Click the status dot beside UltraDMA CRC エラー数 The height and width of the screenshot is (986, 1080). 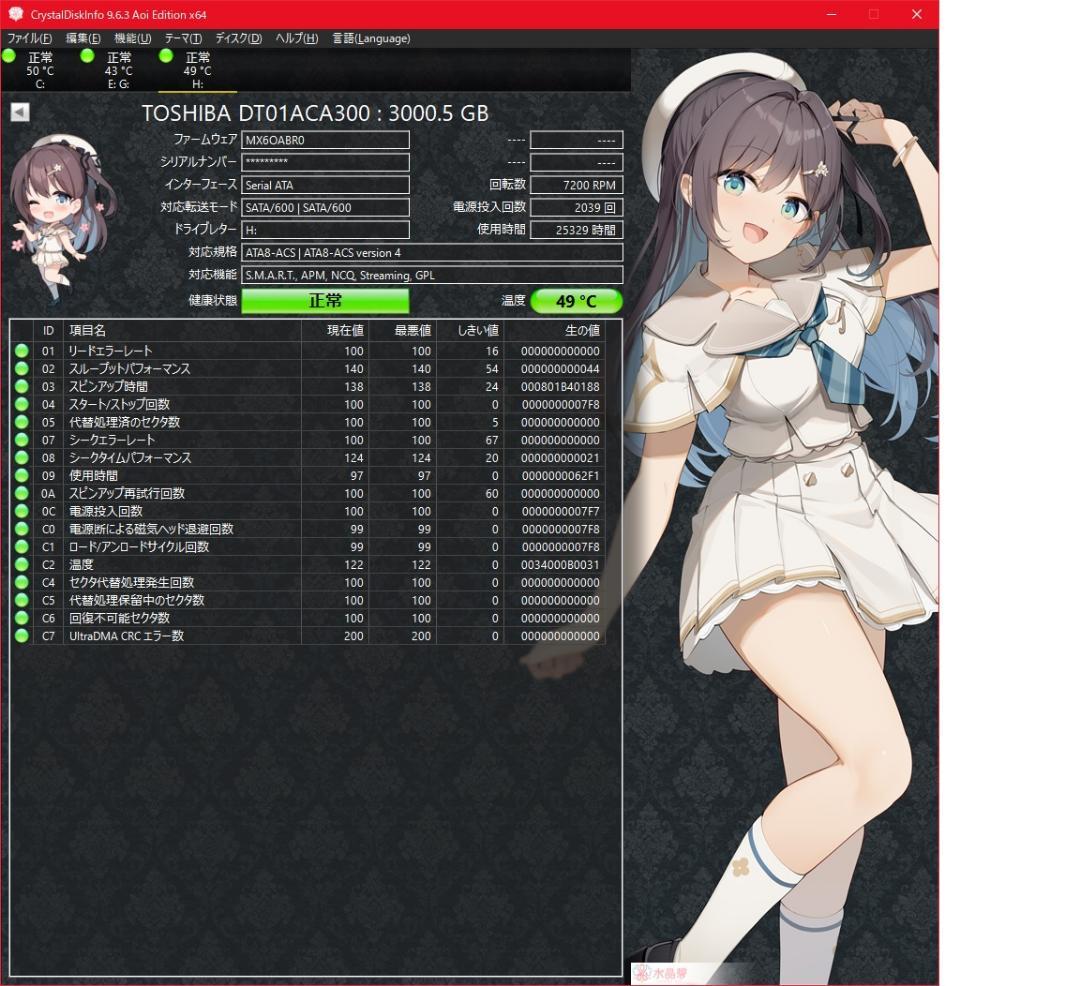(x=22, y=635)
